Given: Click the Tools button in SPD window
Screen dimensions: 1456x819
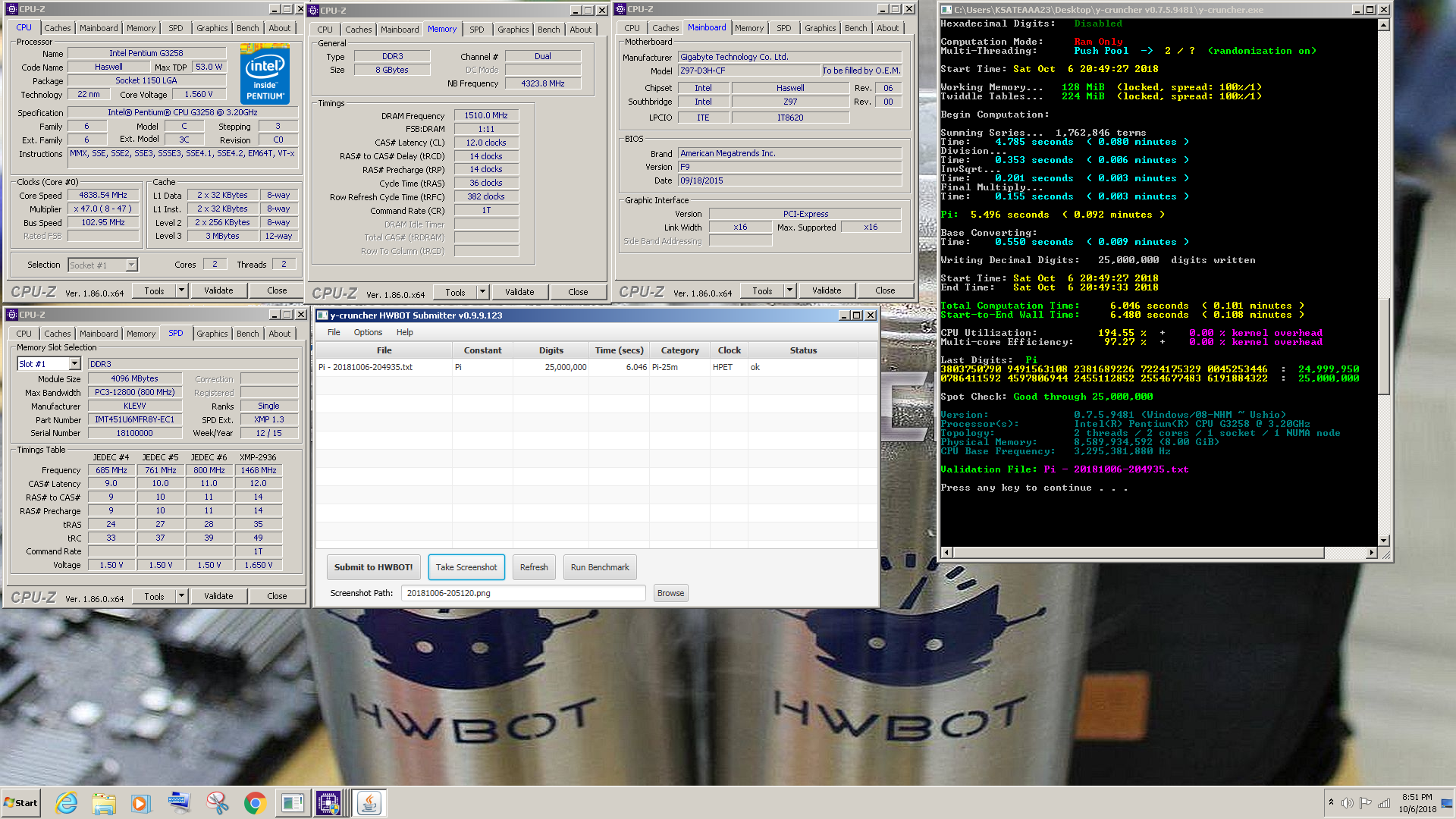Looking at the screenshot, I should pos(154,596).
